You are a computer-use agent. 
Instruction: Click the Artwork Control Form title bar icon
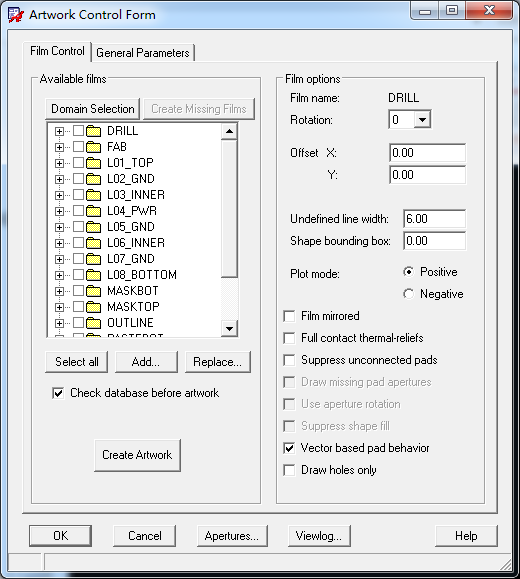point(16,15)
